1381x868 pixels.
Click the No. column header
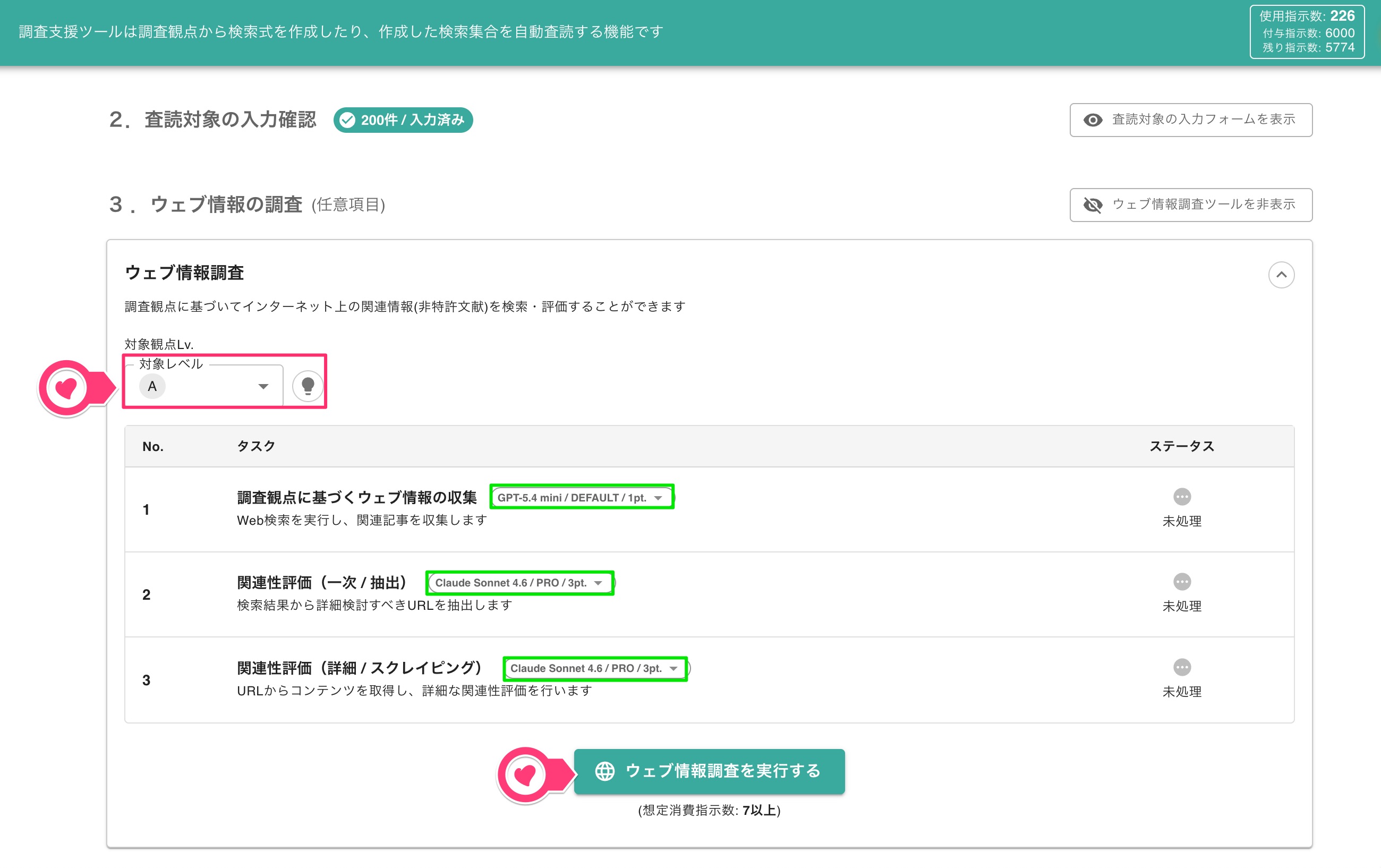[152, 446]
